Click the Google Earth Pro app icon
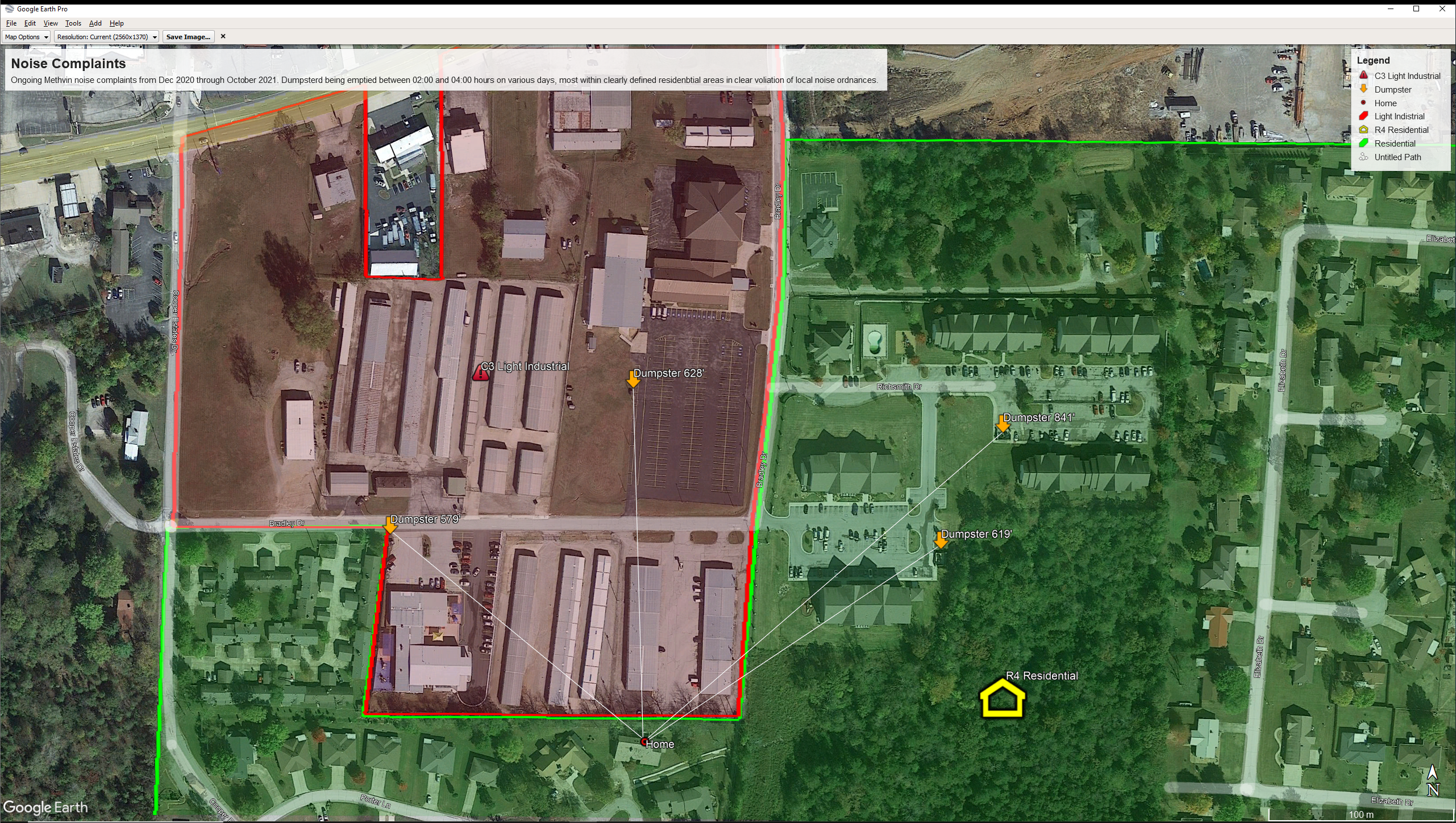The width and height of the screenshot is (1456, 823). click(x=9, y=9)
